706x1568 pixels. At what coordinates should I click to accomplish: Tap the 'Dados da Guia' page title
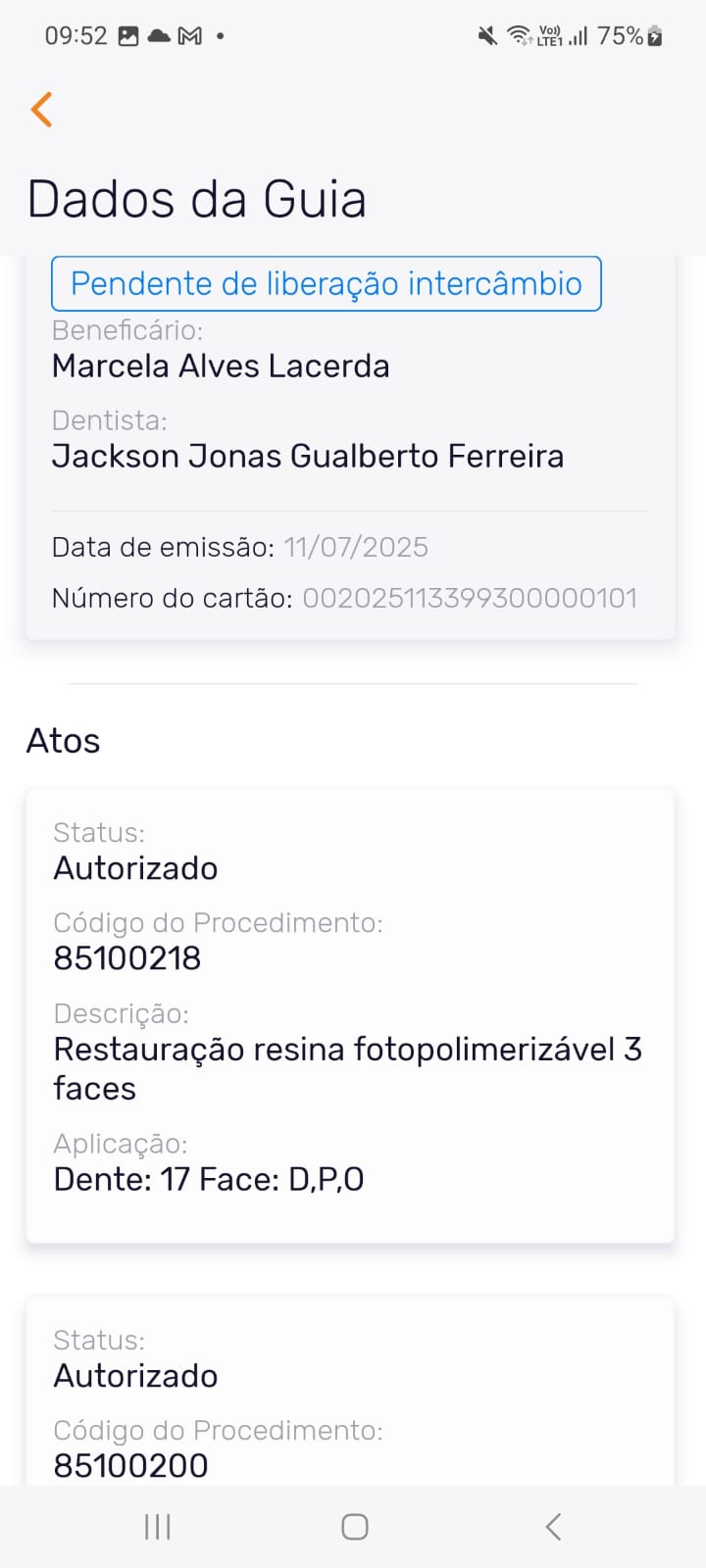coord(197,199)
